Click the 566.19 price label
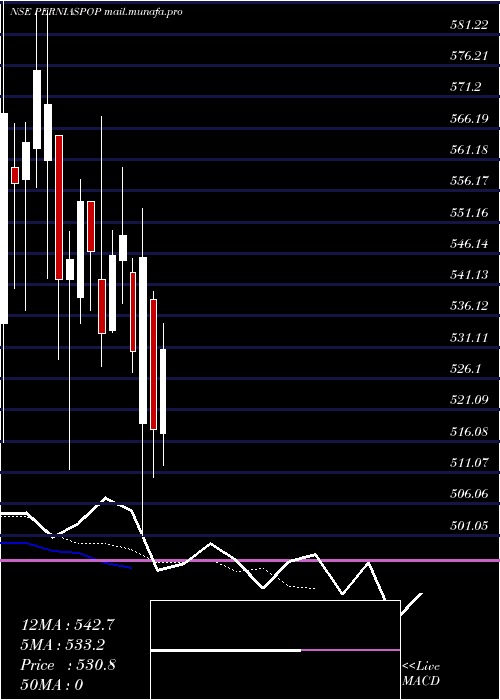Image resolution: width=500 pixels, height=700 pixels. click(x=469, y=118)
